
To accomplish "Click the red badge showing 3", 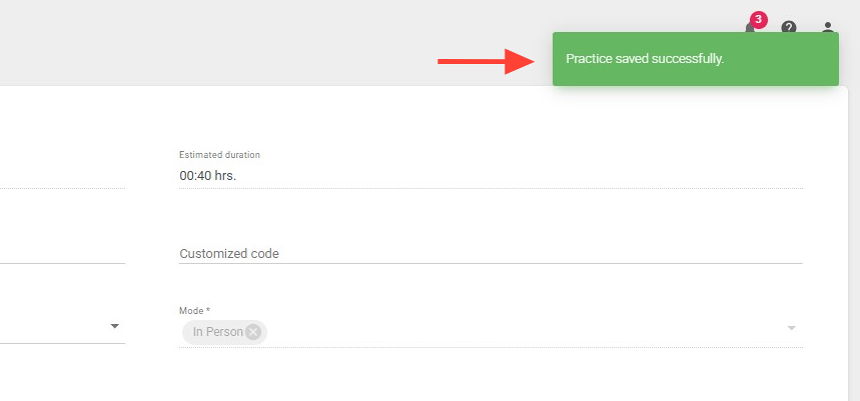I will [758, 19].
